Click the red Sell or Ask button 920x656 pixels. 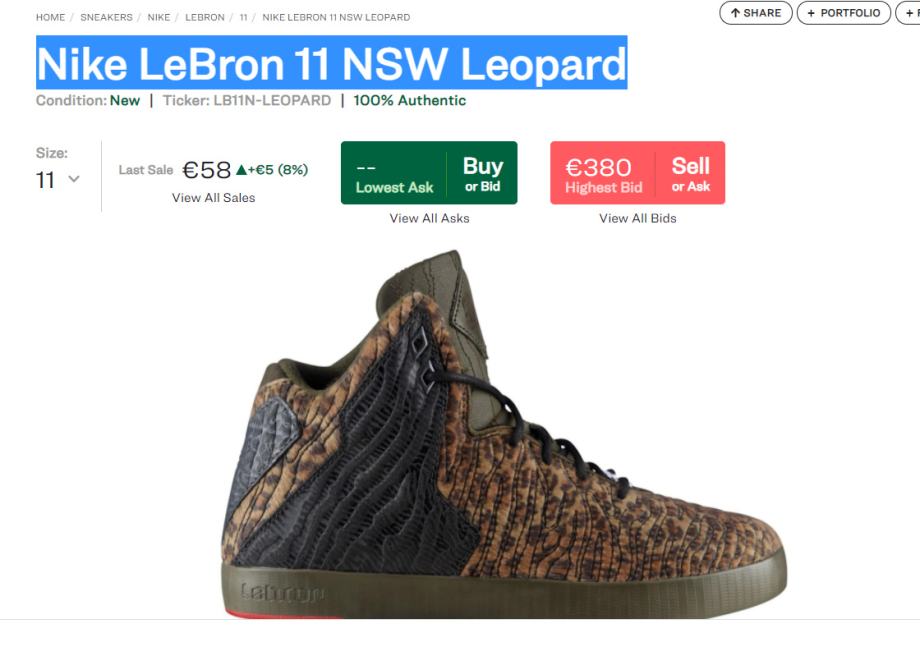coord(691,173)
